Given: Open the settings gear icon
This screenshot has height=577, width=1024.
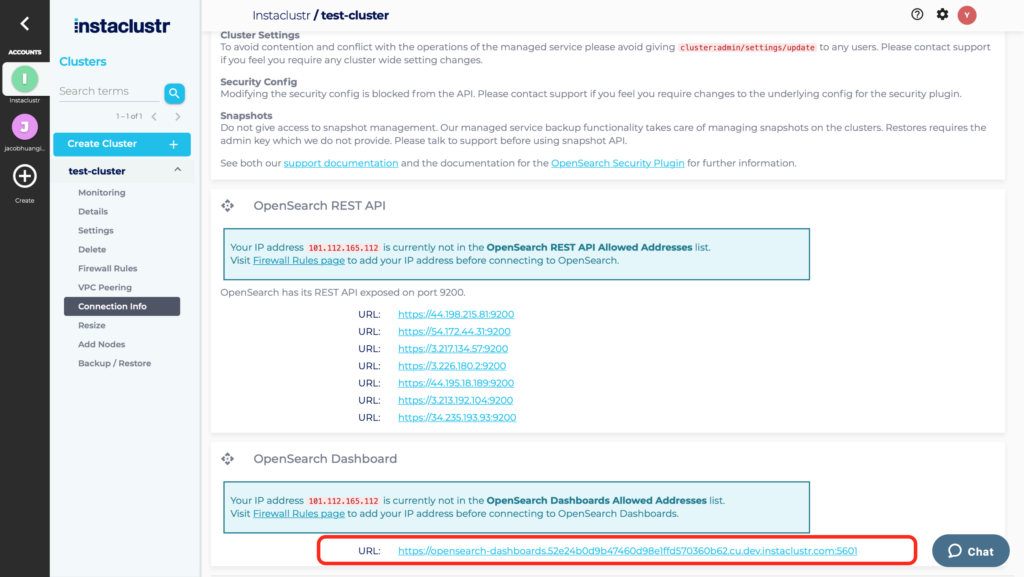Looking at the screenshot, I should [942, 15].
